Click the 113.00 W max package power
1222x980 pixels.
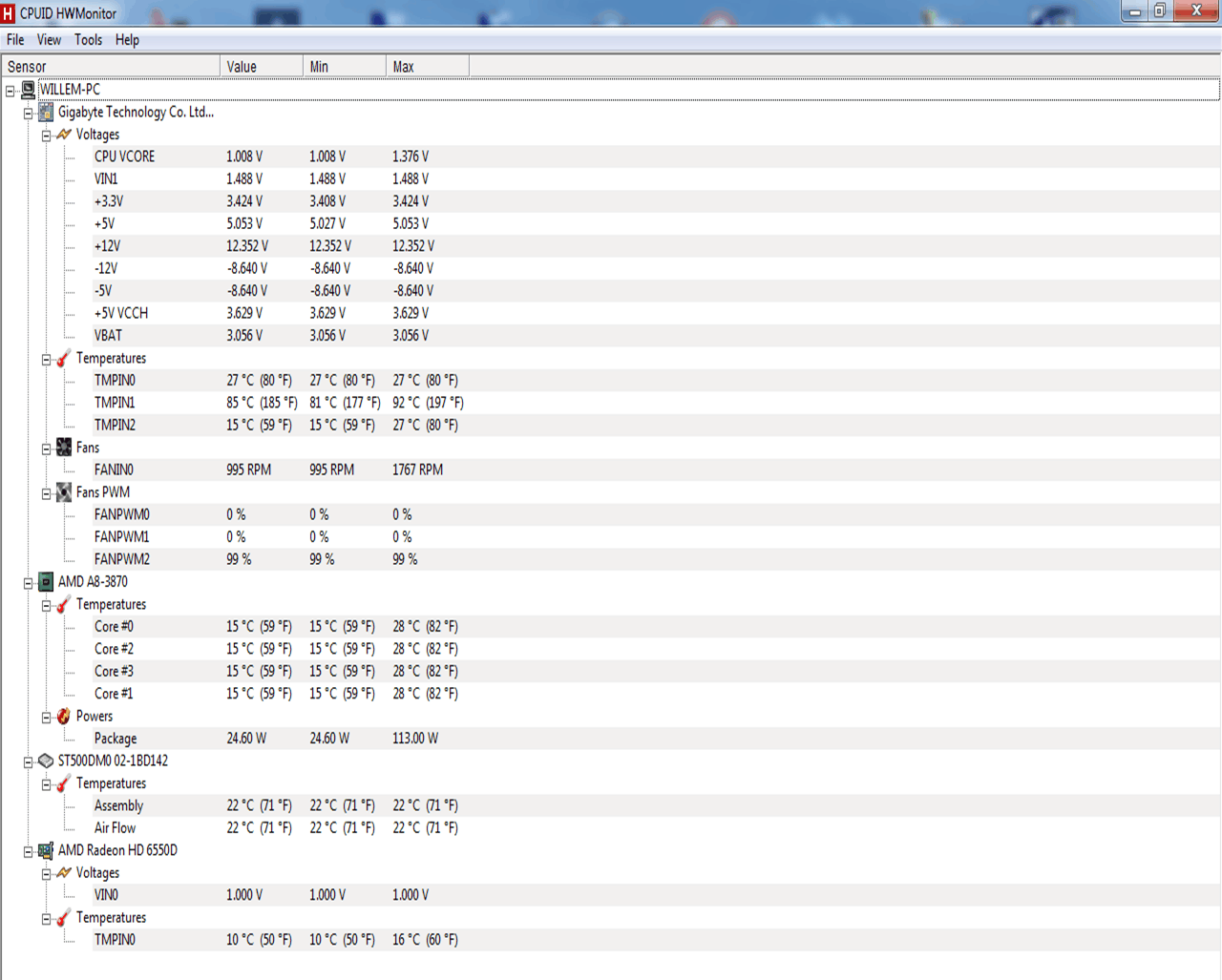[x=415, y=739]
